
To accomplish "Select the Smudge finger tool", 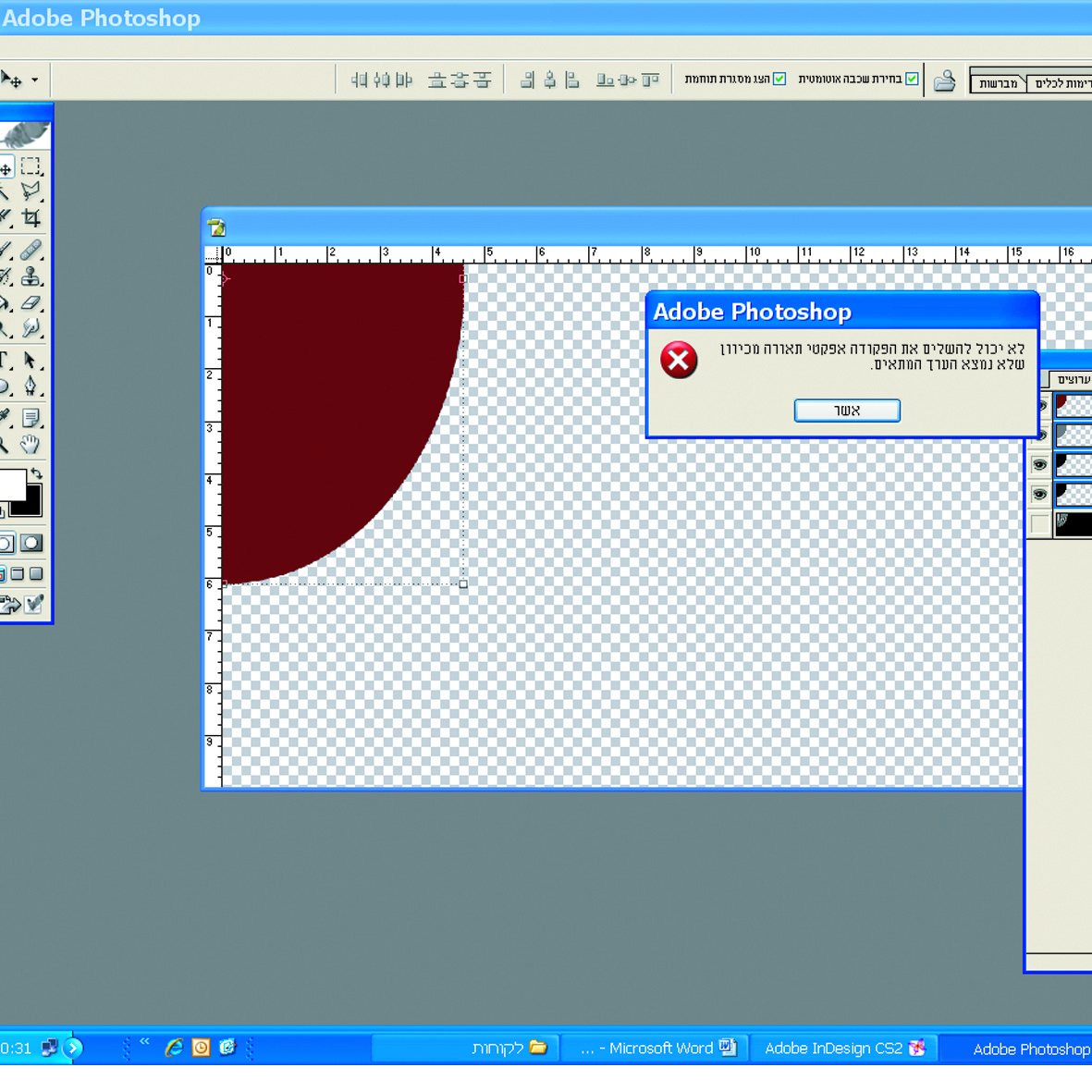I will (x=31, y=328).
